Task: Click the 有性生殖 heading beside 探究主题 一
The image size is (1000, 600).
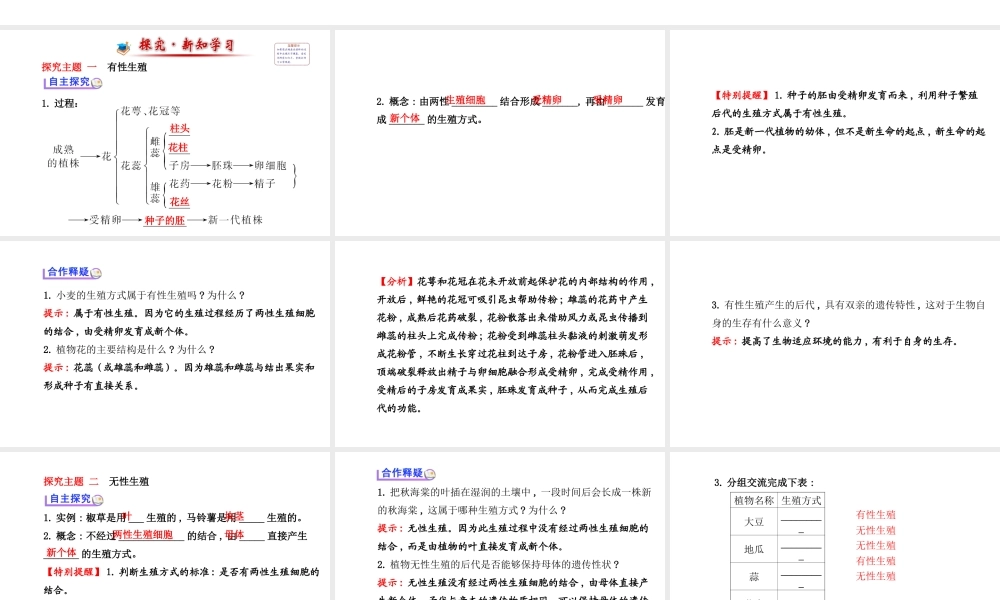Action: coord(127,67)
